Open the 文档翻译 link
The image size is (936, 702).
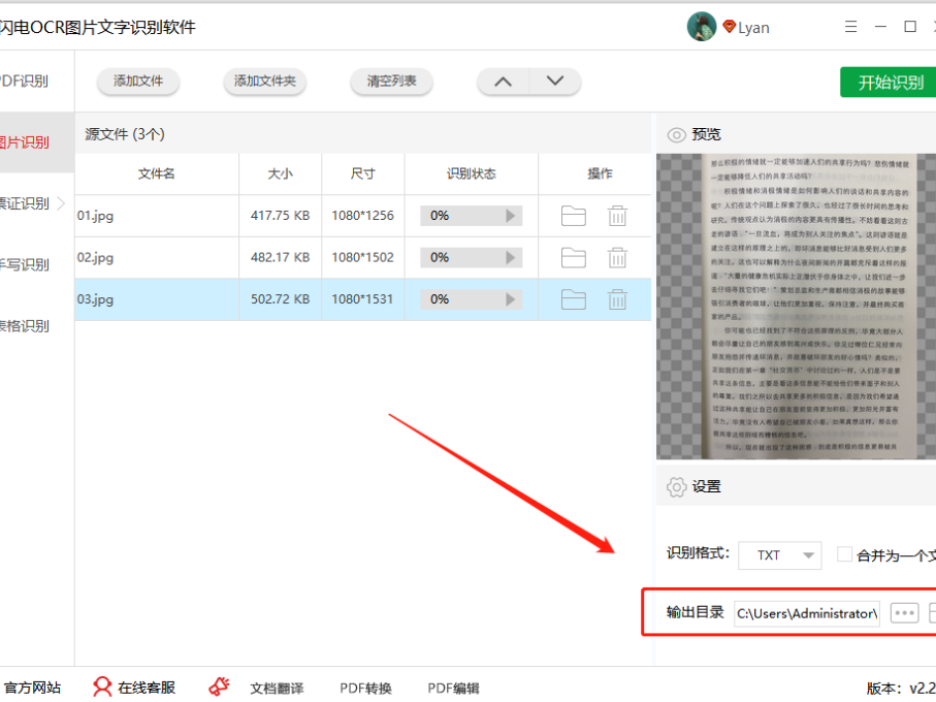click(276, 688)
